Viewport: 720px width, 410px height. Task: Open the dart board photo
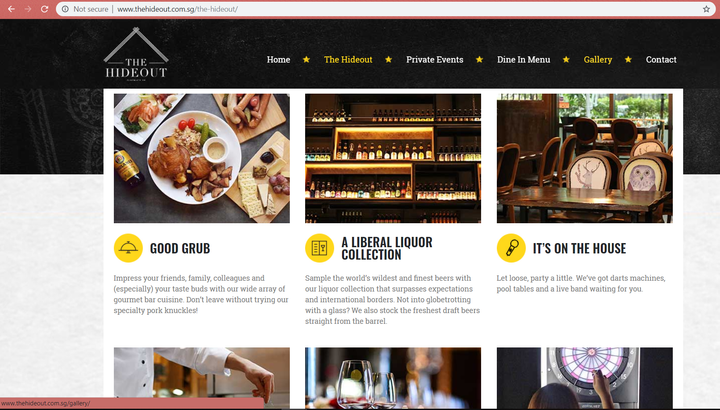pos(585,378)
